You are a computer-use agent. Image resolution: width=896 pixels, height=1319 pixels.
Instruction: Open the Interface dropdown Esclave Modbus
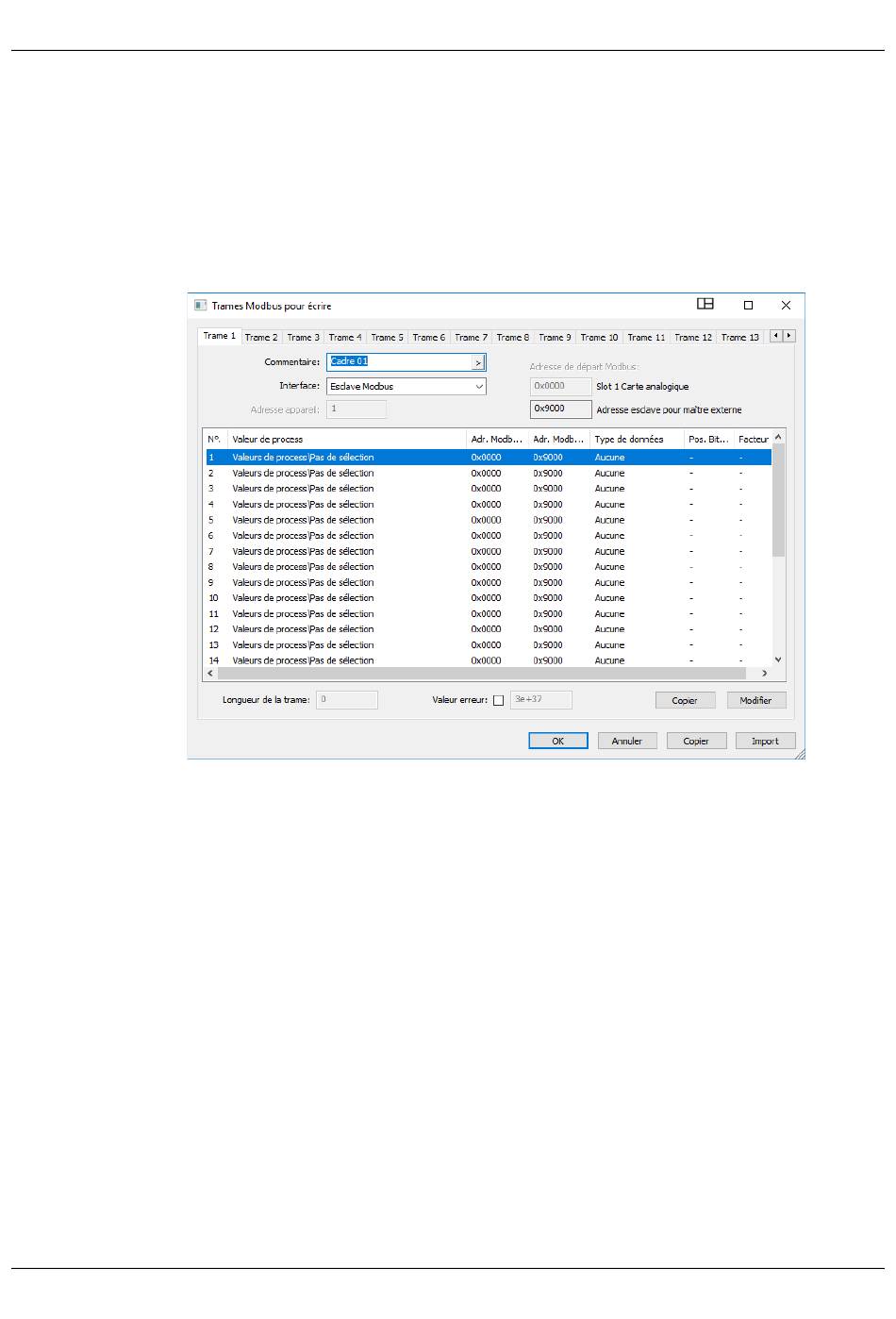(407, 386)
